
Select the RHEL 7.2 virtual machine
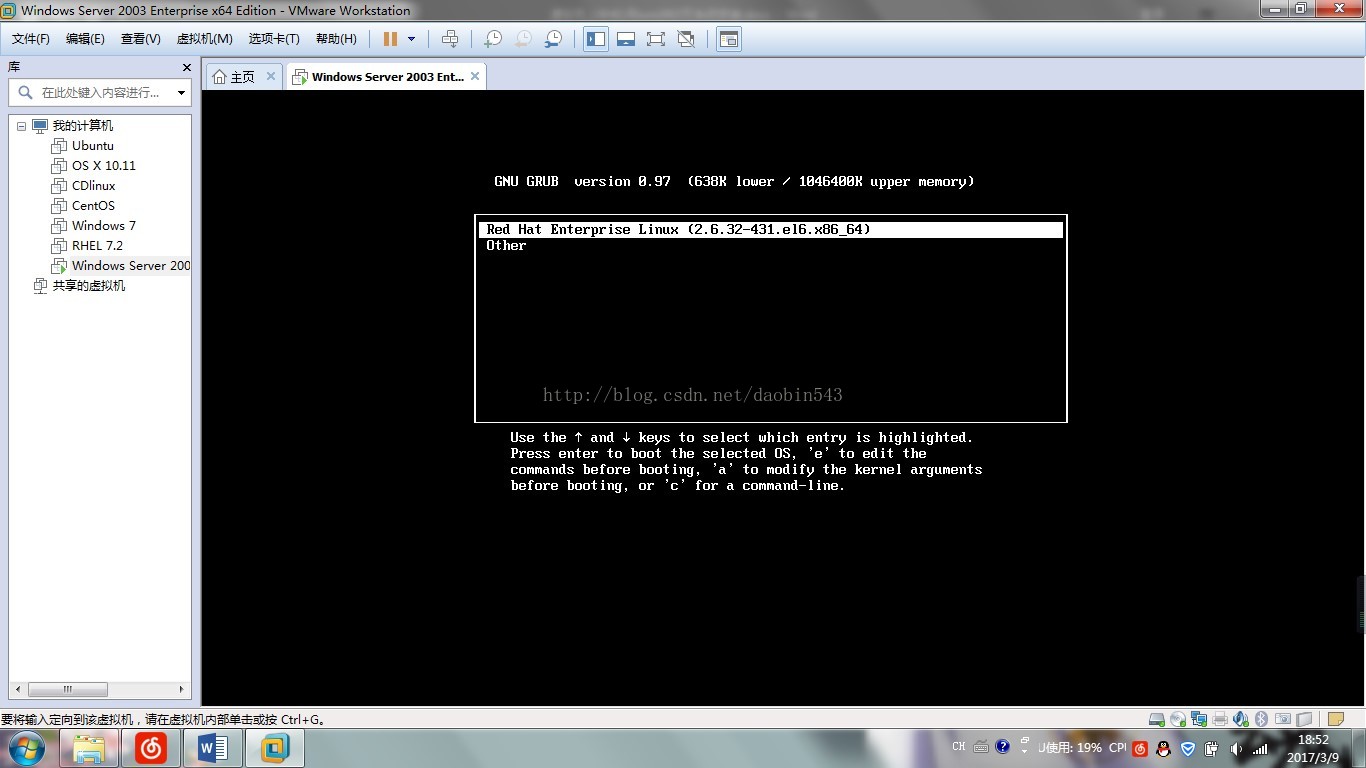coord(98,246)
